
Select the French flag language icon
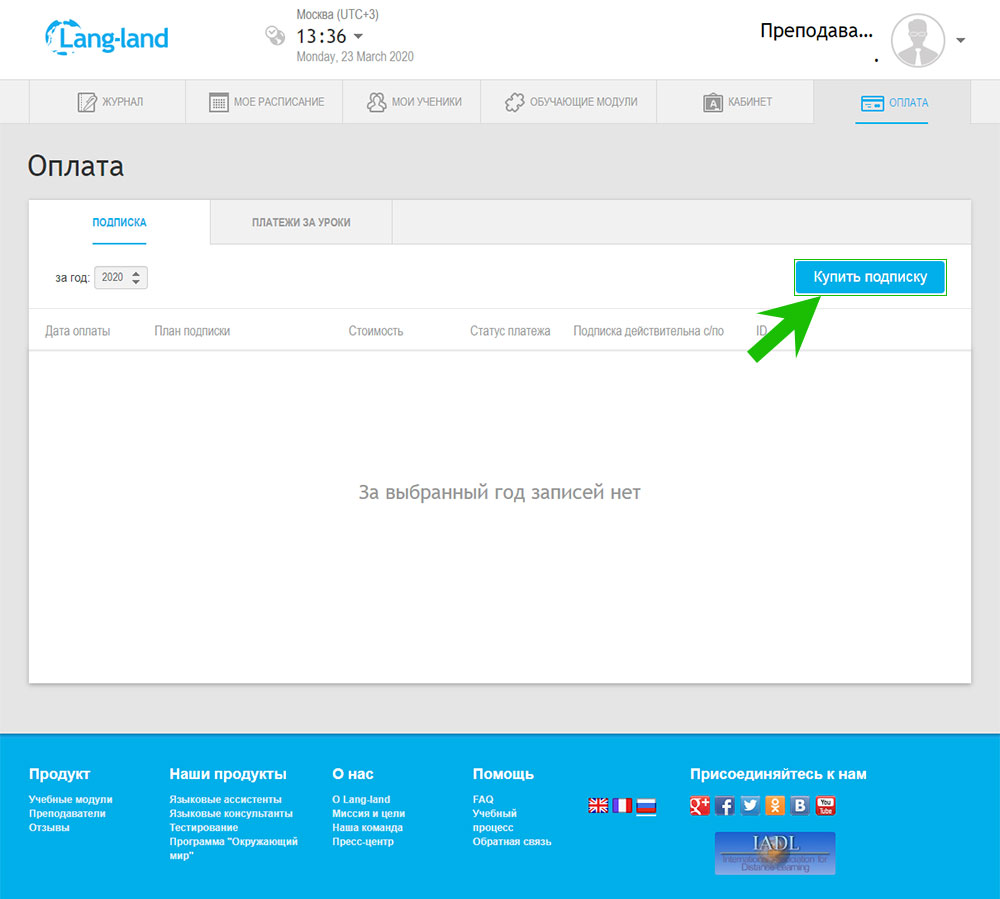click(622, 805)
